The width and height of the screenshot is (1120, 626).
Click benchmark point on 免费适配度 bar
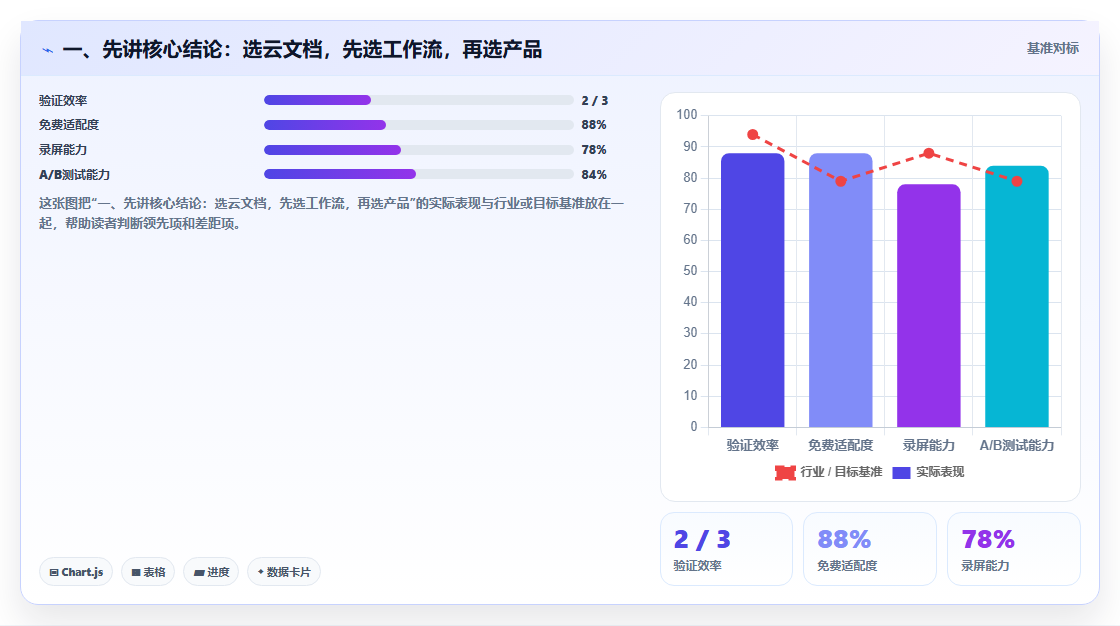(841, 182)
